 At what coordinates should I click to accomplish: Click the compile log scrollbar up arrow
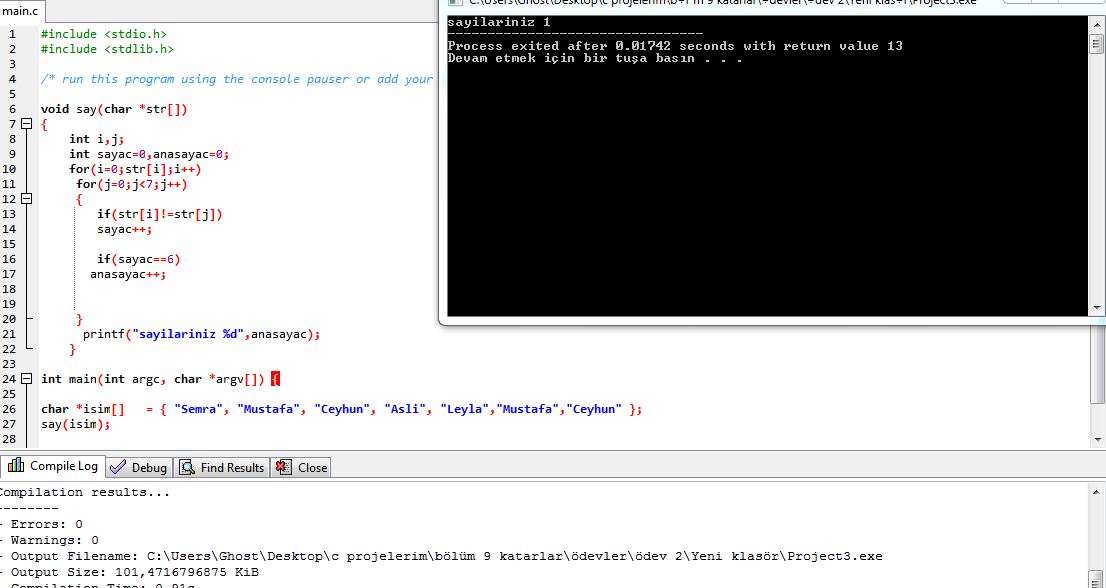coord(1098,491)
